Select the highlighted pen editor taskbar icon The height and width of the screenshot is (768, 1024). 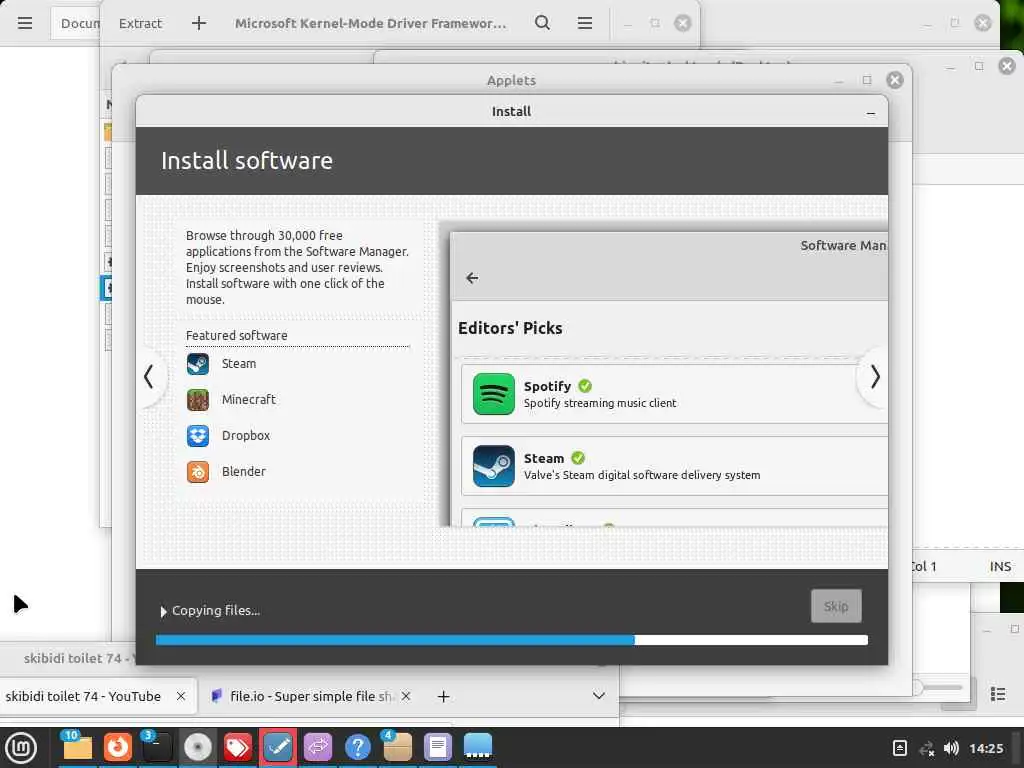click(x=278, y=747)
